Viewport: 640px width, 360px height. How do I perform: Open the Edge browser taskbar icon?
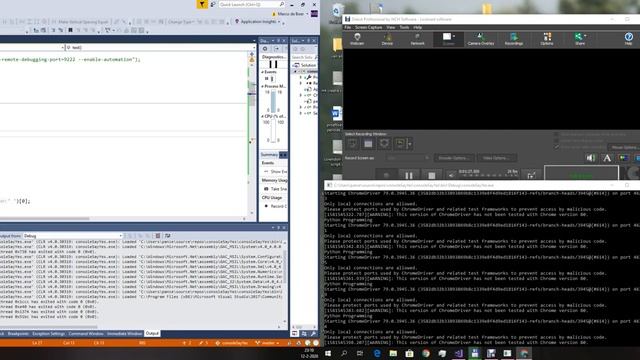(x=377, y=353)
